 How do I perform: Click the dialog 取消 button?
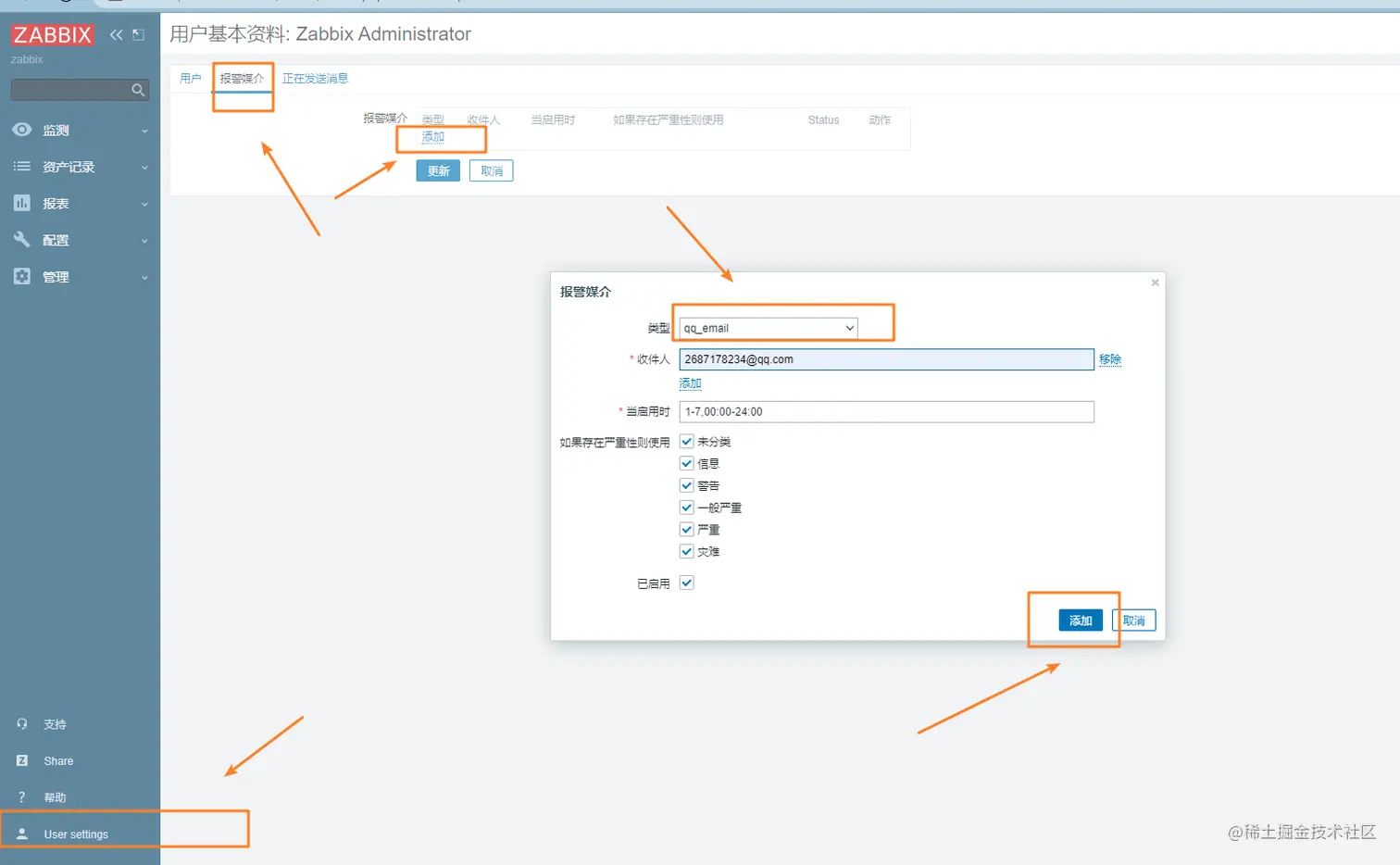click(x=1134, y=621)
